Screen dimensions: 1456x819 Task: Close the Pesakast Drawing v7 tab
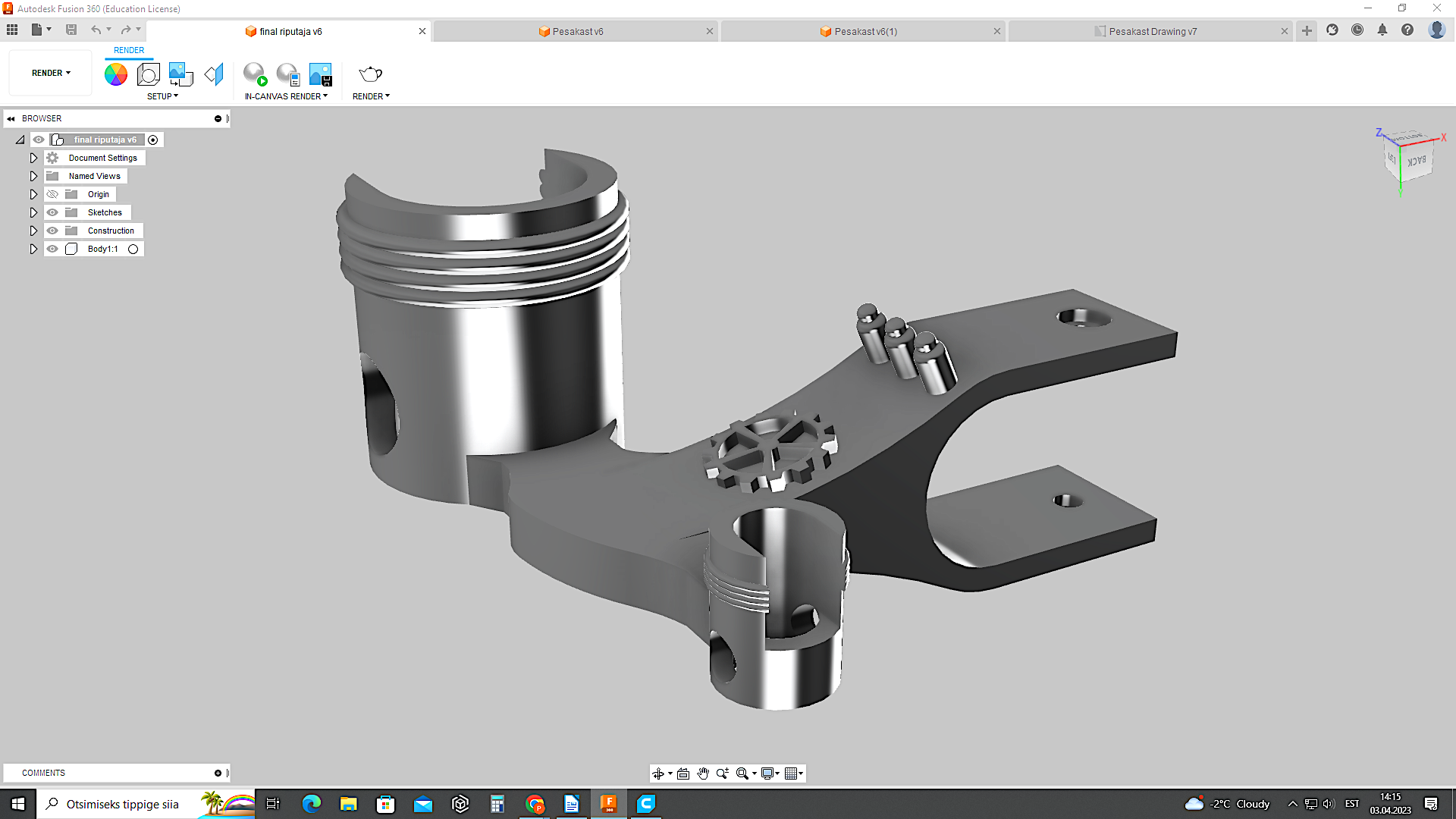pyautogui.click(x=1285, y=31)
